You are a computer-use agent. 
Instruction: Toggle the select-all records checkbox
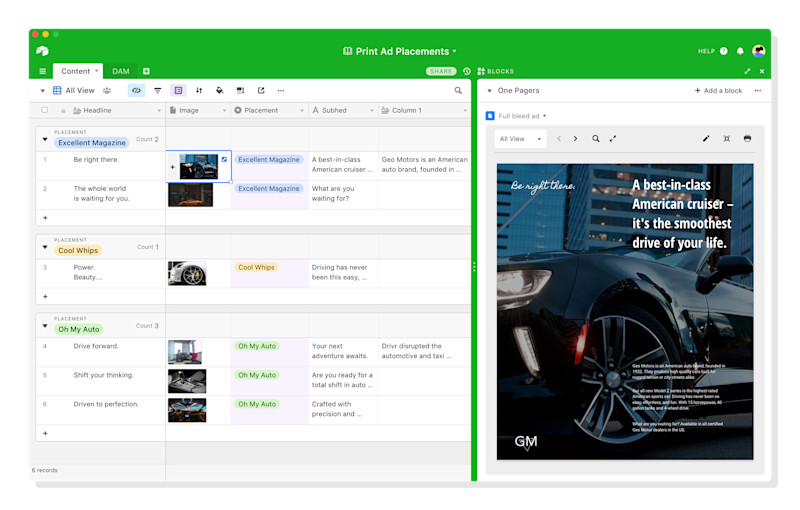click(x=45, y=110)
